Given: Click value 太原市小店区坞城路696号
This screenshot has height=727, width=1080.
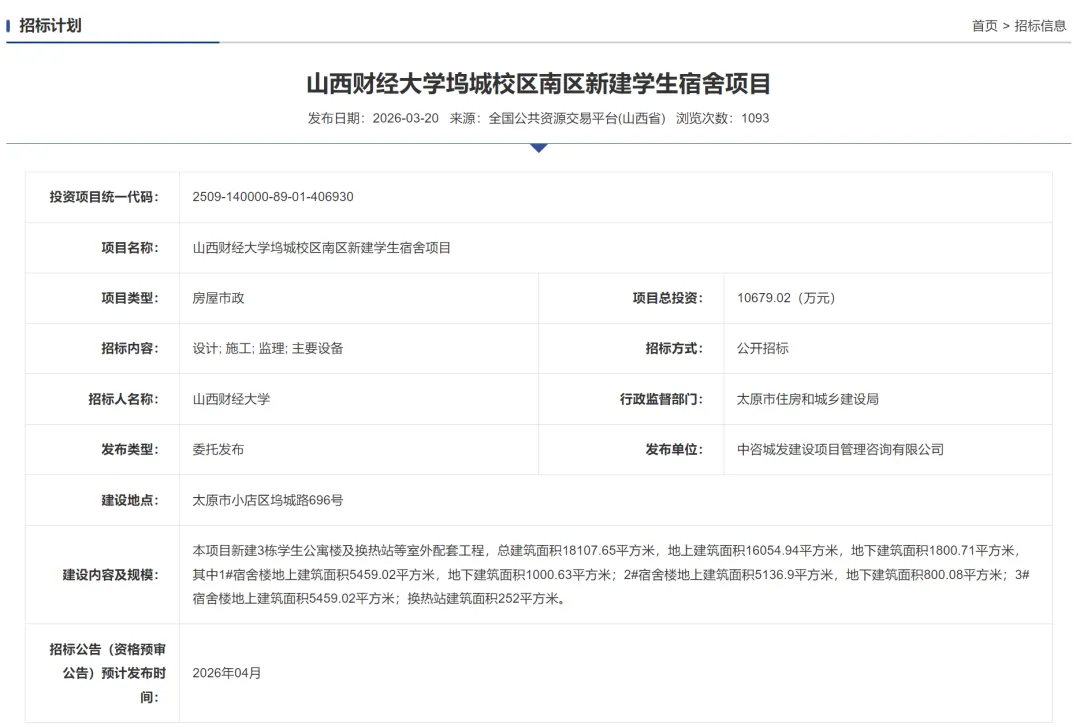Looking at the screenshot, I should click(x=268, y=500).
